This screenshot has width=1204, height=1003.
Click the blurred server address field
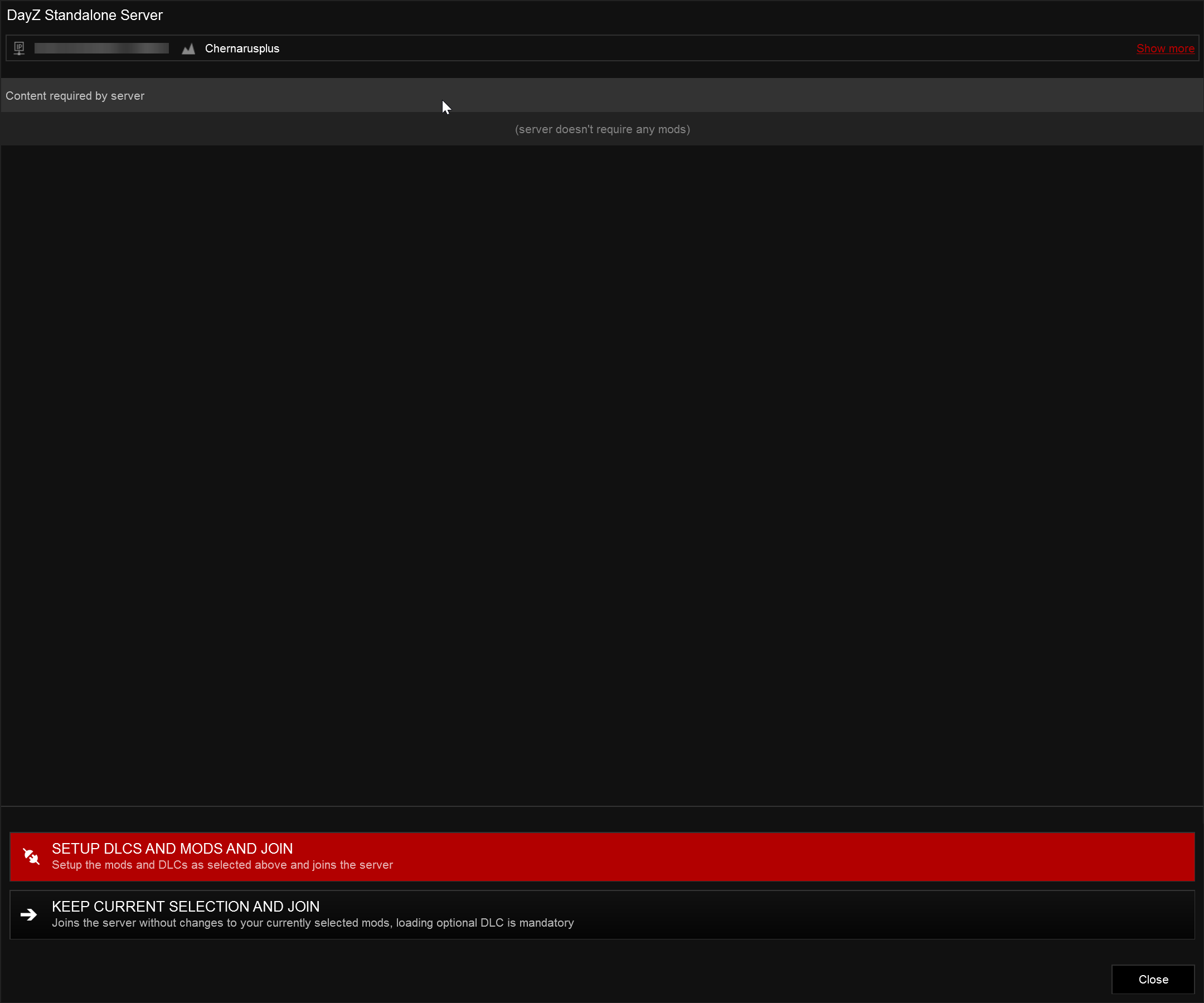tap(101, 48)
